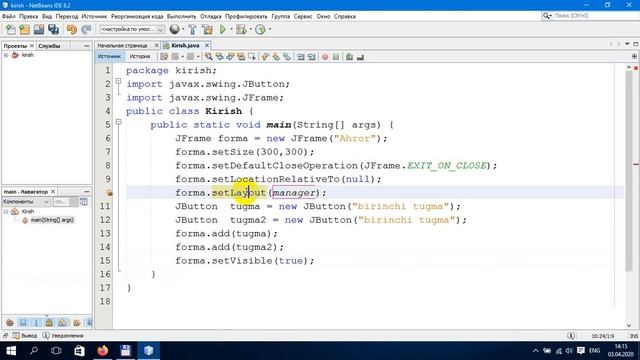Toggle the Show Static Members filter in the Navigator
The width and height of the screenshot is (640, 360).
[x=36, y=322]
